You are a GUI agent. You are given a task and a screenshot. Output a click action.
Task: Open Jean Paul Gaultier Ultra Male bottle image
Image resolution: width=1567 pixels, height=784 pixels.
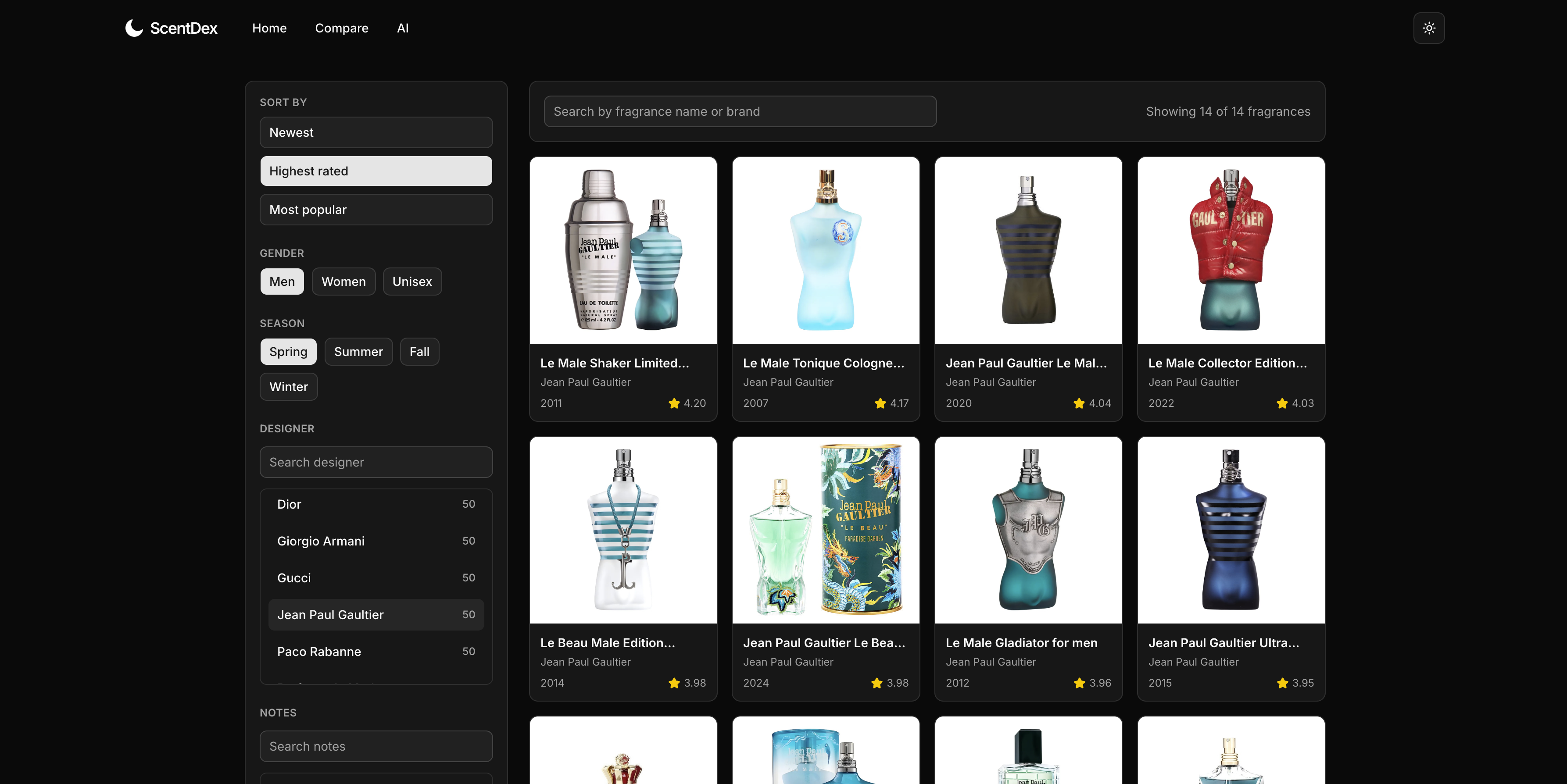click(x=1231, y=530)
